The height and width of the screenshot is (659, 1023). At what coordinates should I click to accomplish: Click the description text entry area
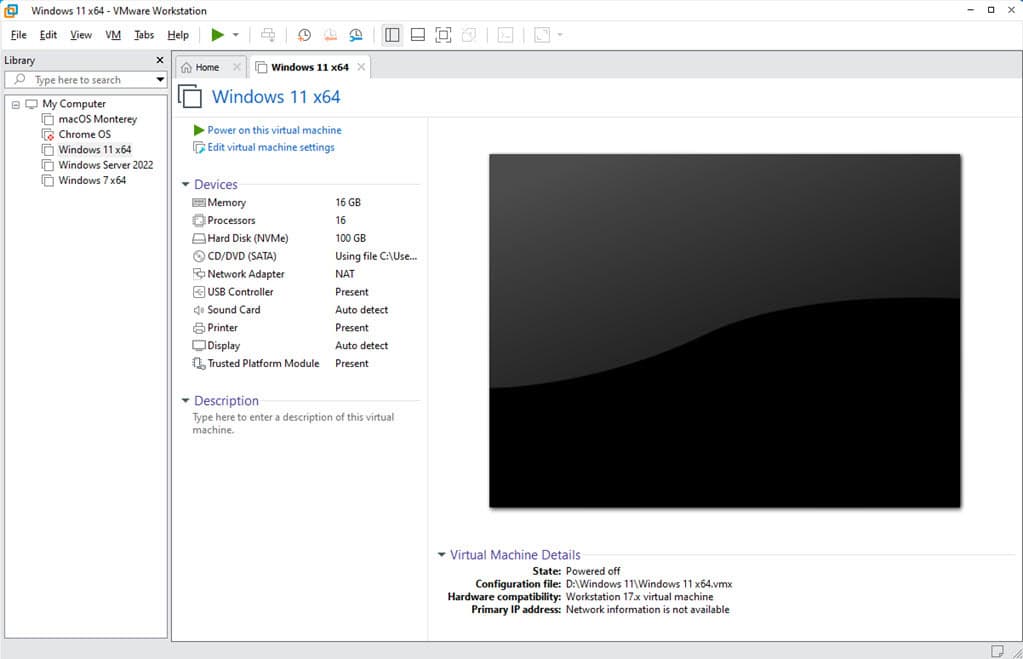coord(293,423)
